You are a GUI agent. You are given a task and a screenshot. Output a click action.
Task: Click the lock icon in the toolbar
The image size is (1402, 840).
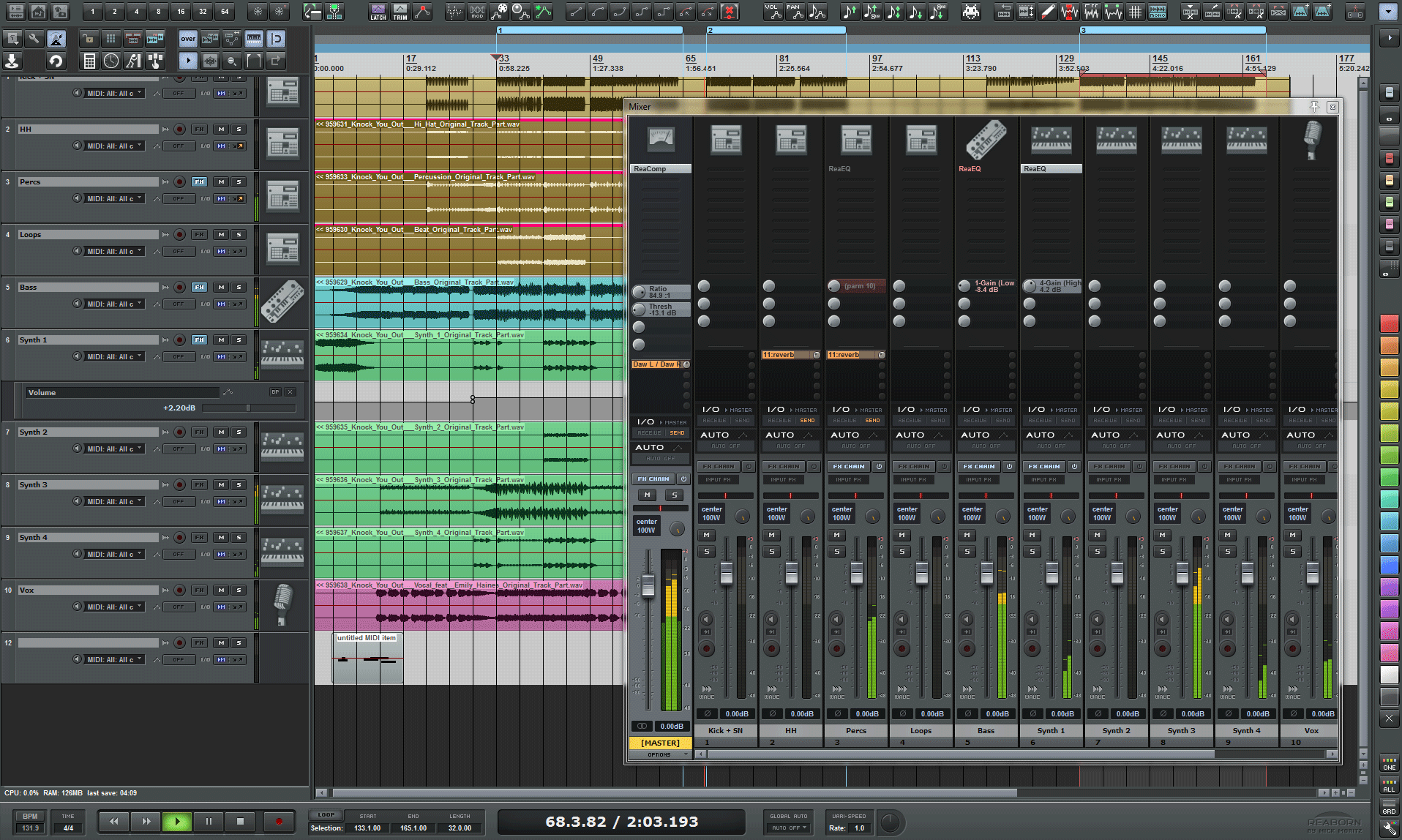89,39
